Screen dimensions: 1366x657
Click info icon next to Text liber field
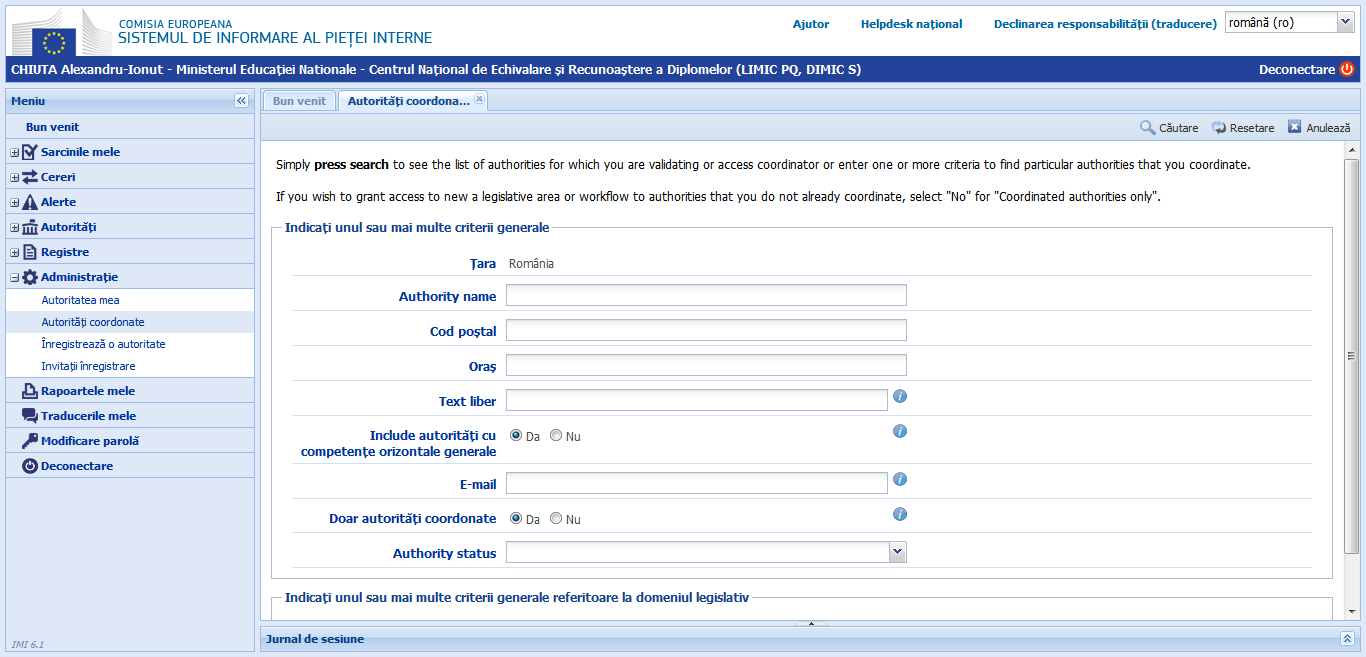coord(900,396)
